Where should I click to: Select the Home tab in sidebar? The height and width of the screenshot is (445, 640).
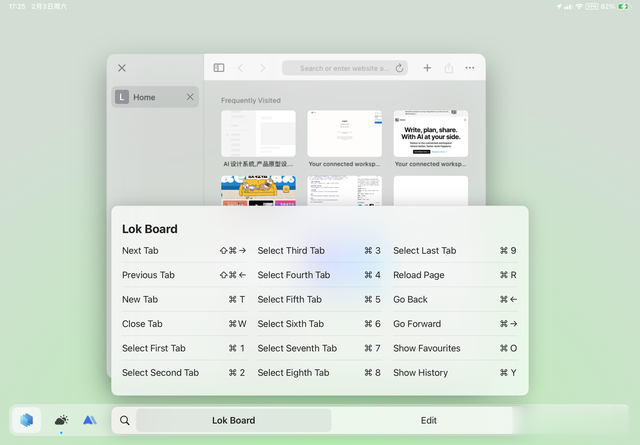[155, 97]
